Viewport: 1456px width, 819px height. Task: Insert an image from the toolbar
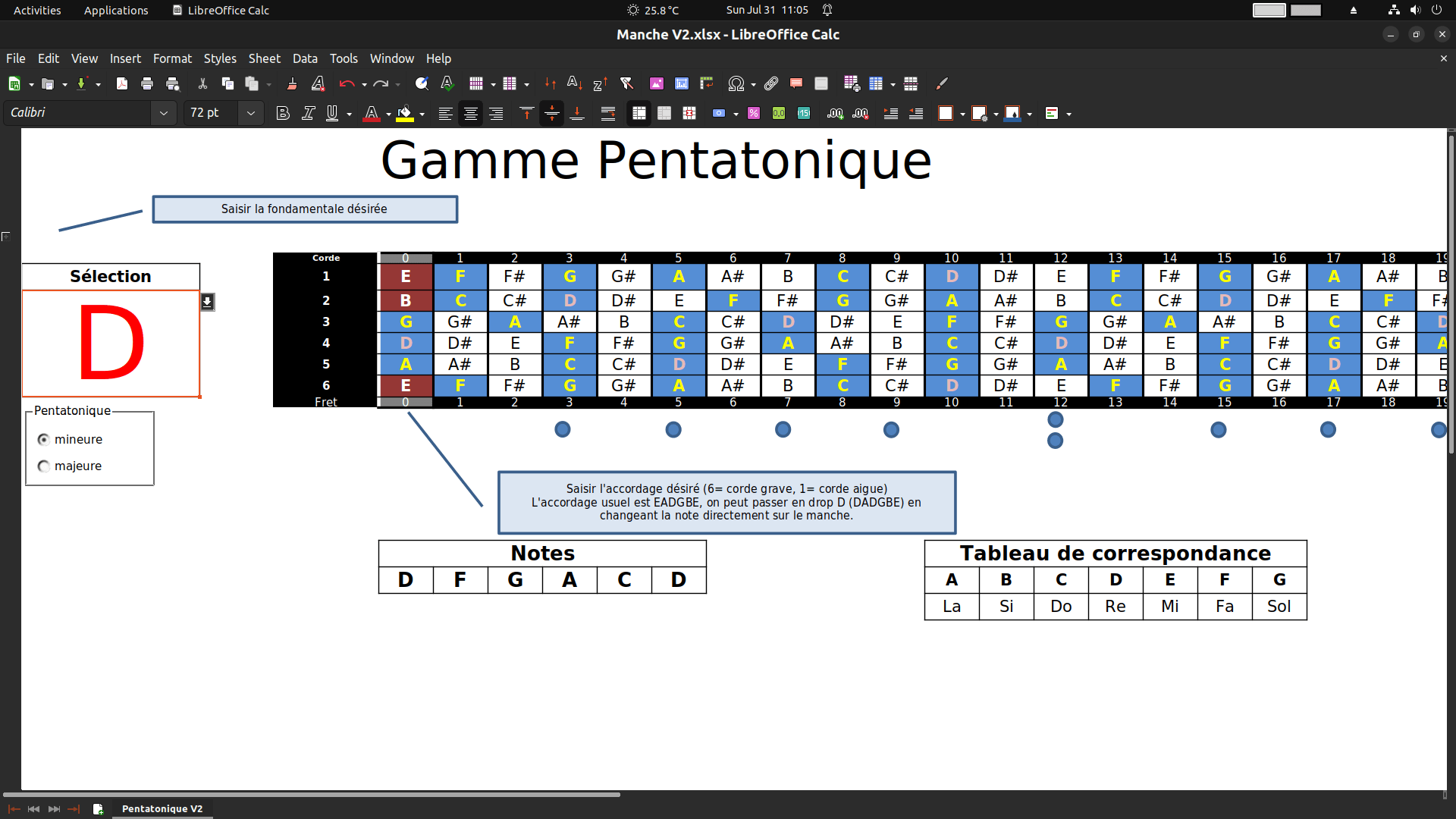(x=657, y=84)
